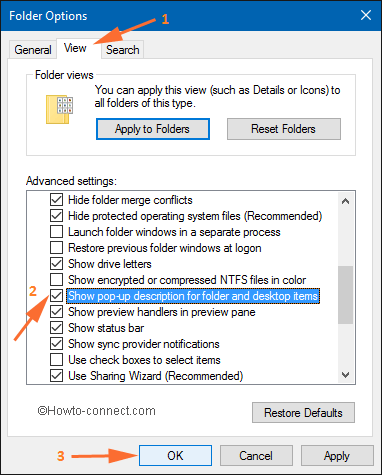382x475 pixels.
Task: Enable Show encrypted NTFS files in color
Action: pyautogui.click(x=56, y=280)
